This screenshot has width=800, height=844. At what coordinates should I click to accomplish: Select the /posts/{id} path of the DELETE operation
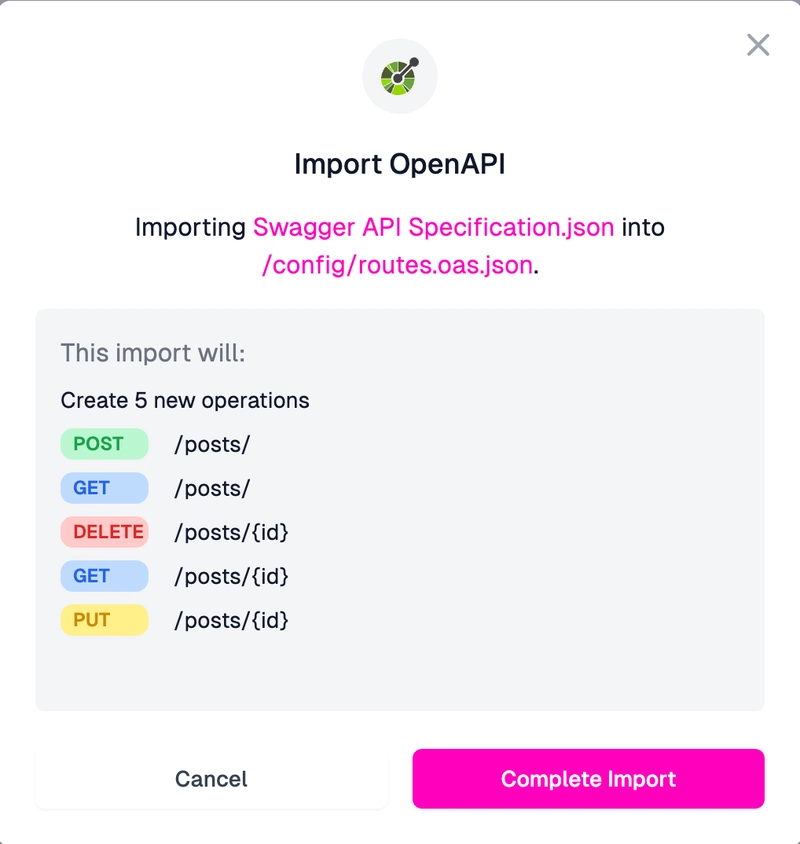coord(231,533)
